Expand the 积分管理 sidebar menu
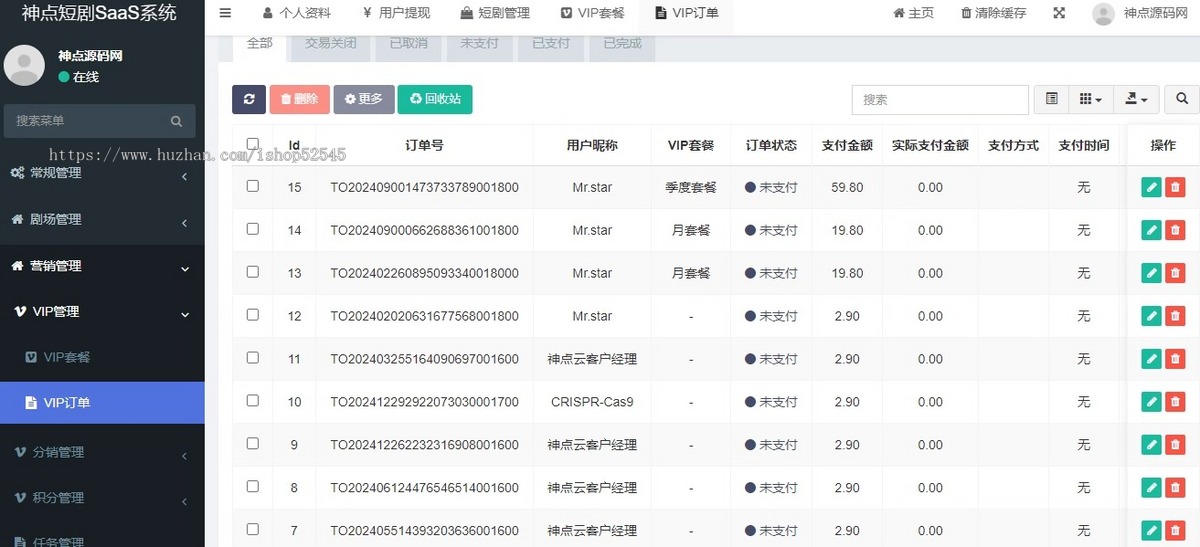The image size is (1200, 547). click(102, 498)
